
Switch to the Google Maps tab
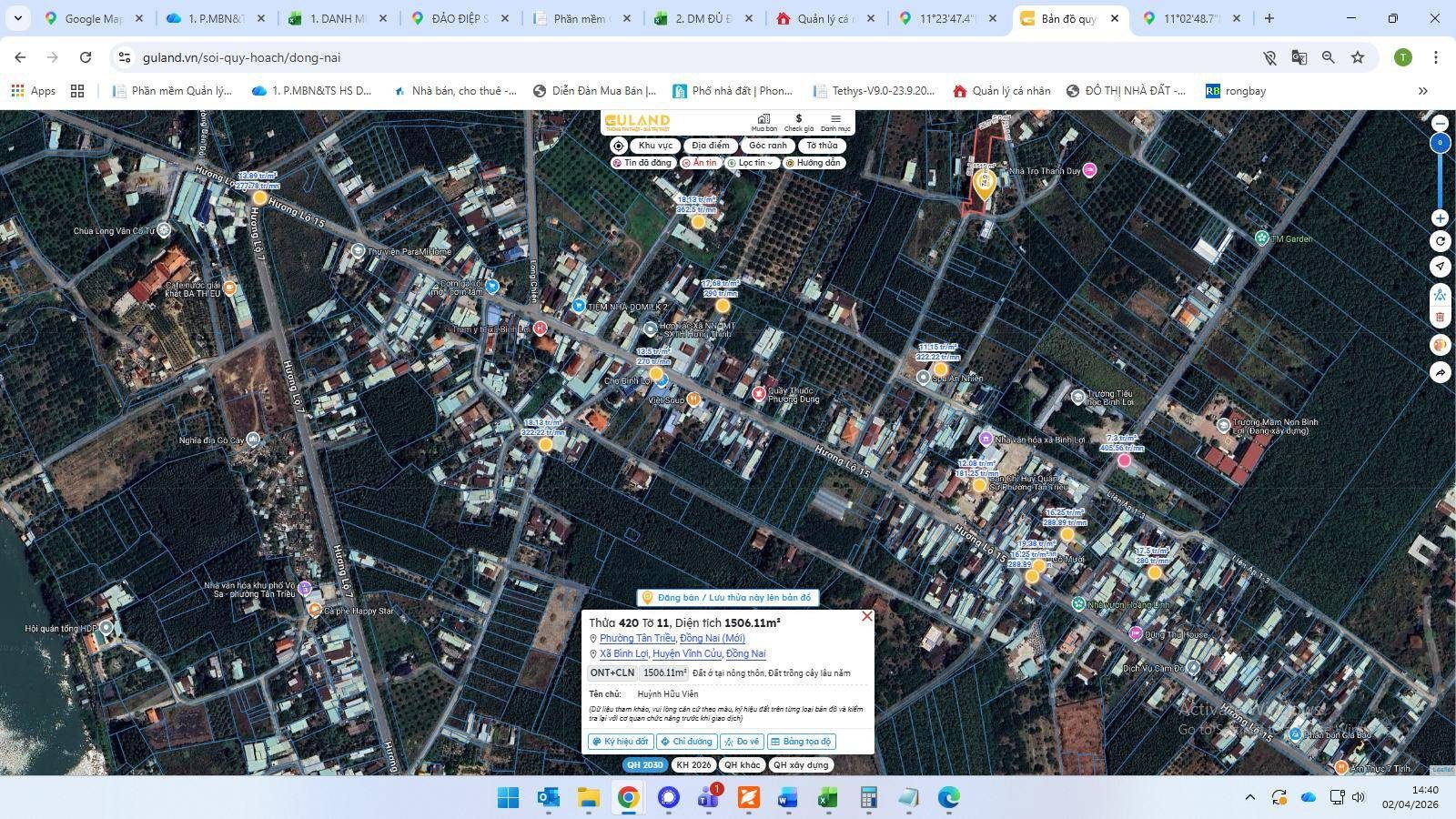pyautogui.click(x=94, y=18)
